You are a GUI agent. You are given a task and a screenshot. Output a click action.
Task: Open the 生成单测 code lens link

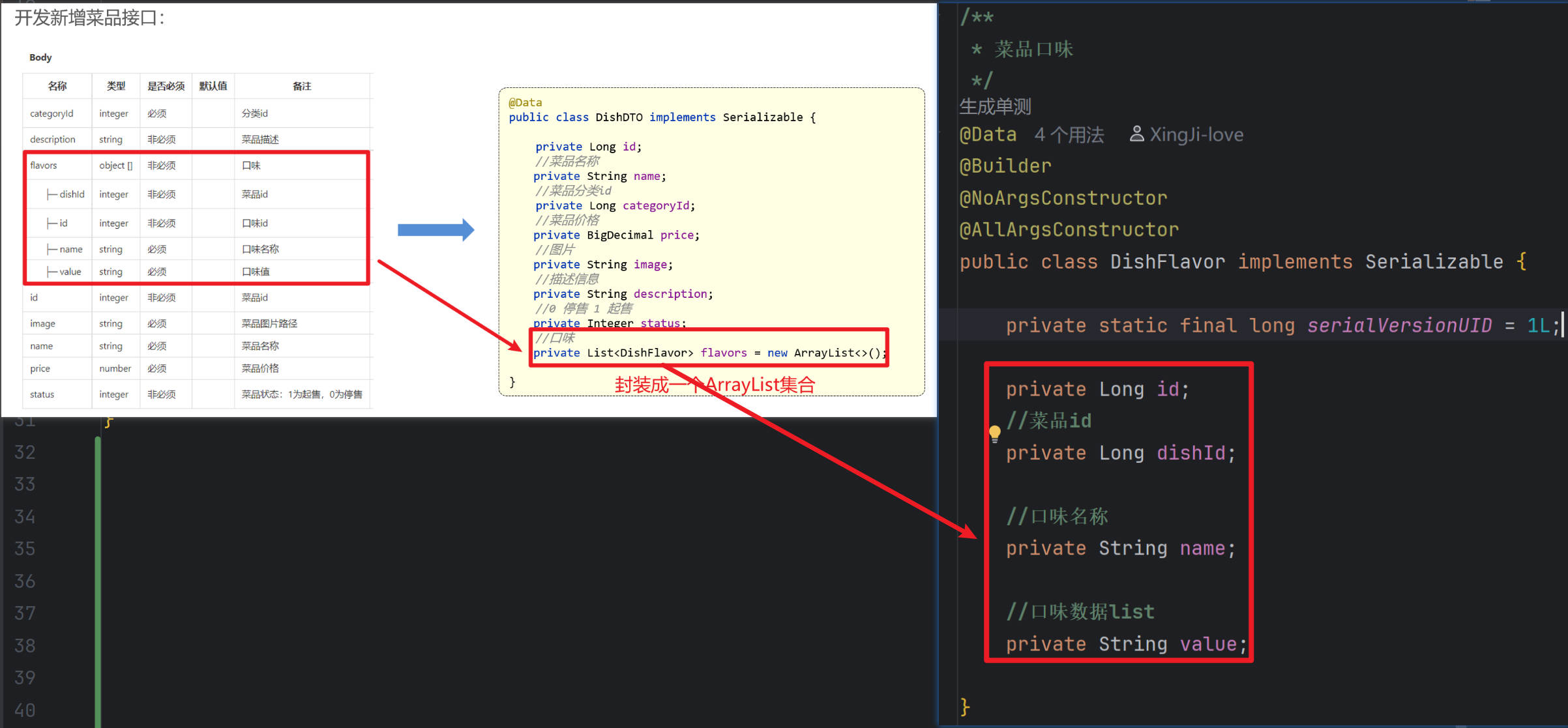[995, 106]
